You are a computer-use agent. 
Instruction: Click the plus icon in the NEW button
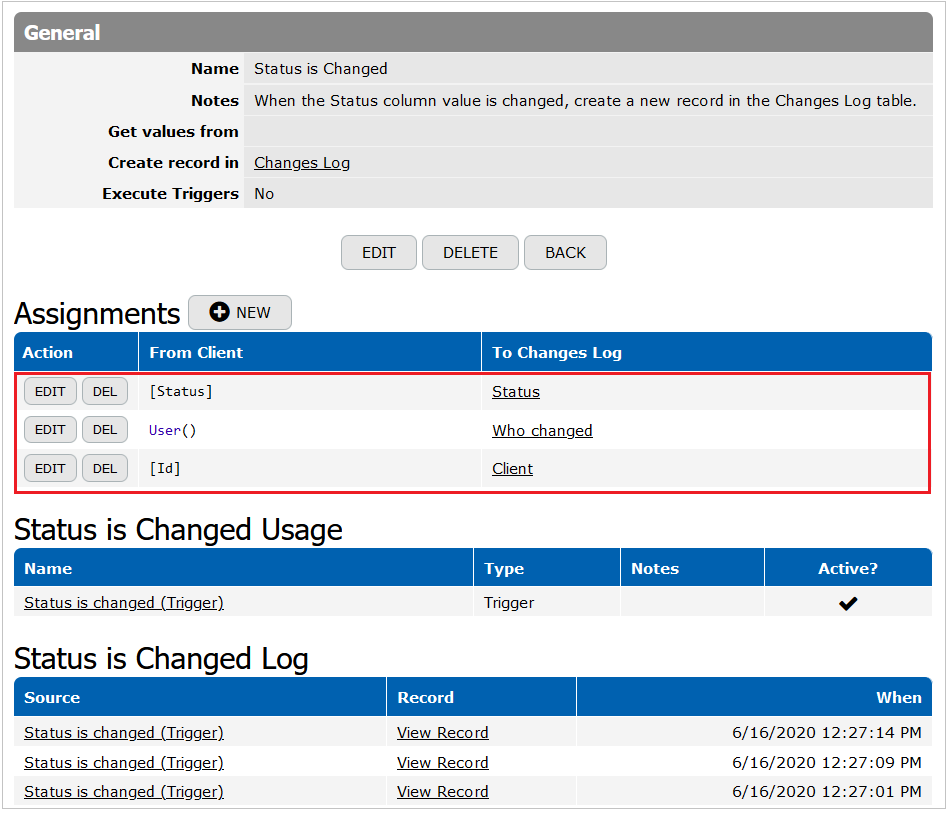[x=219, y=312]
